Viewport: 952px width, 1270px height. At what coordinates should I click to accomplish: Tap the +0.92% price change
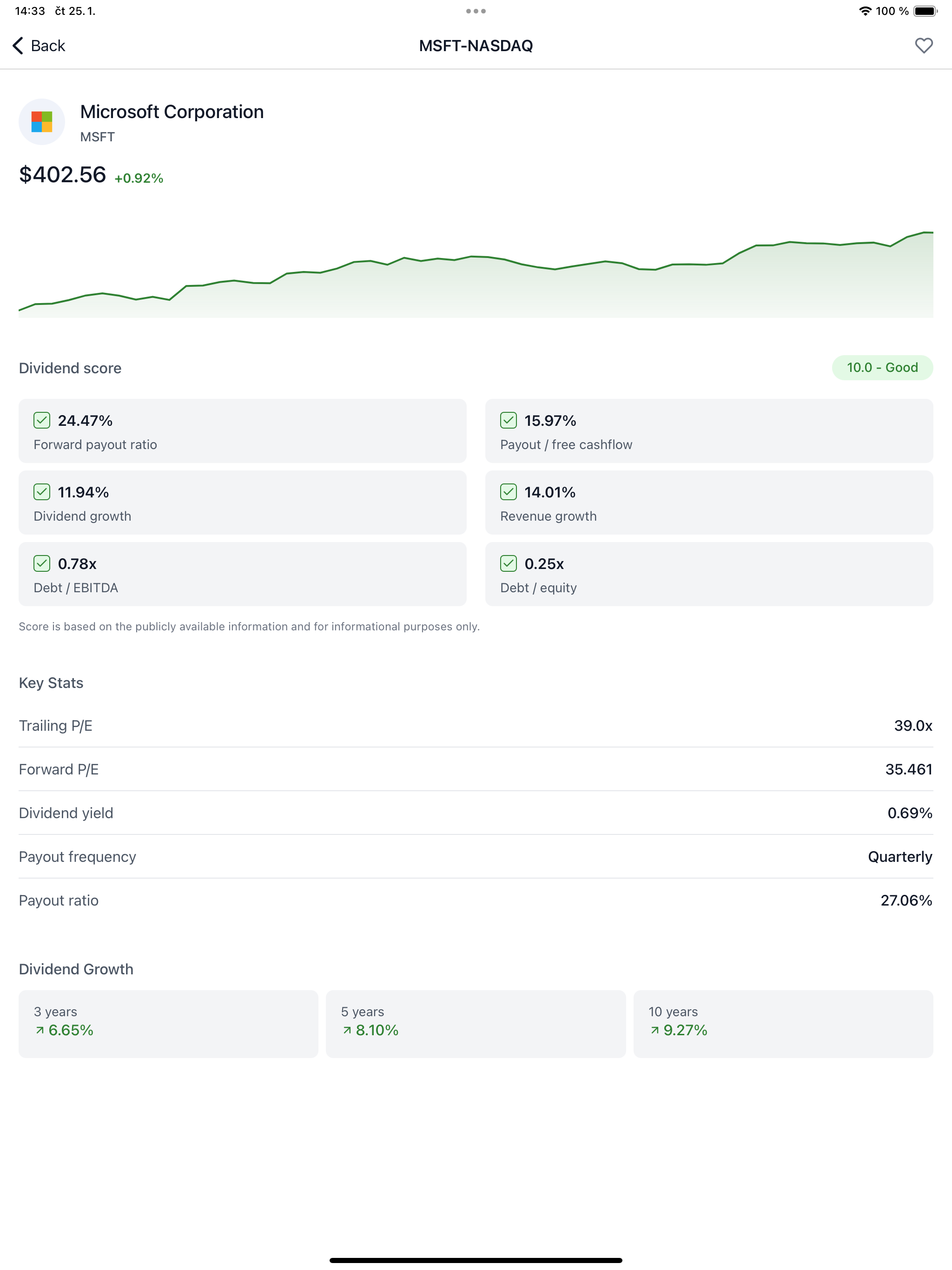click(139, 178)
